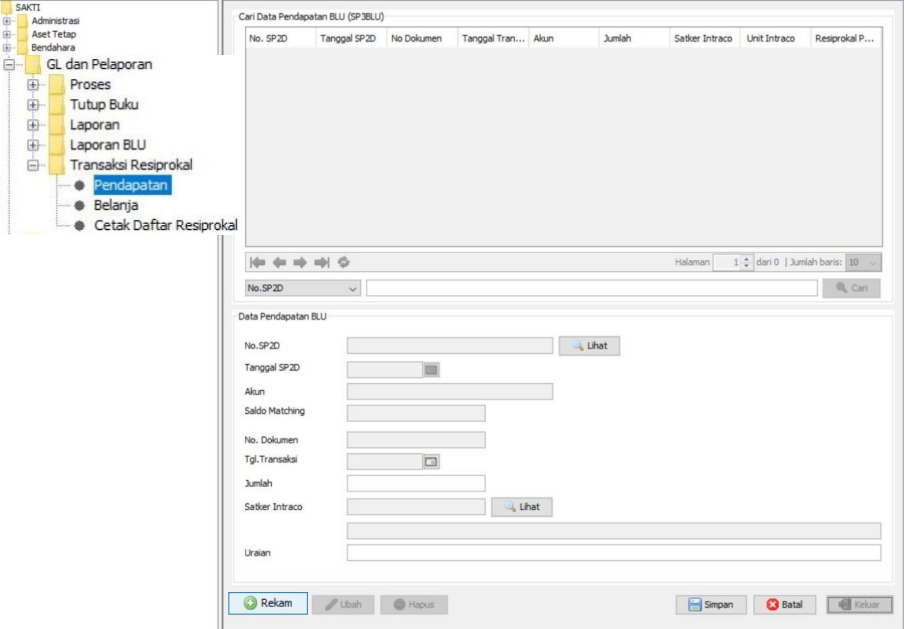Click the previous page arrow icon
The width and height of the screenshot is (904, 629).
(279, 262)
